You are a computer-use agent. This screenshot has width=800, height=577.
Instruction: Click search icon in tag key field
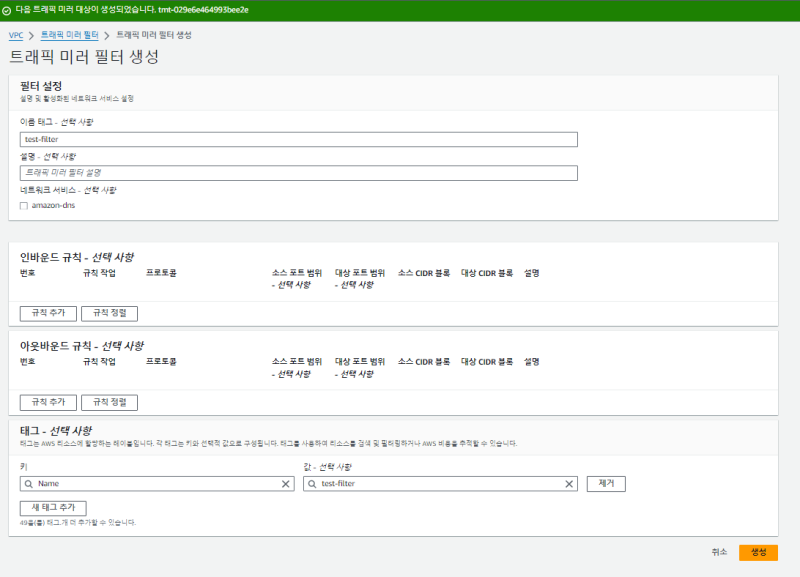(29, 484)
